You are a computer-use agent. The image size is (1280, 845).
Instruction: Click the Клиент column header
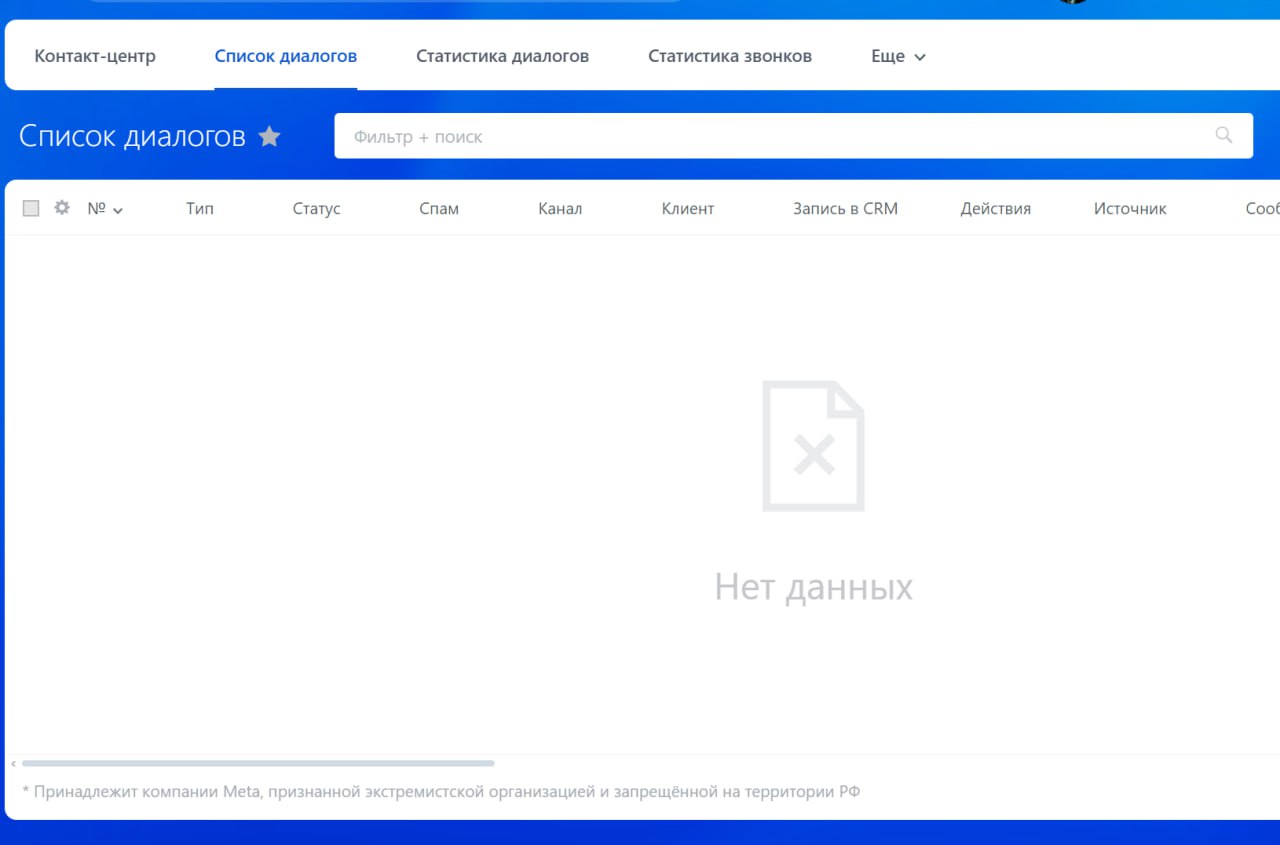tap(688, 209)
